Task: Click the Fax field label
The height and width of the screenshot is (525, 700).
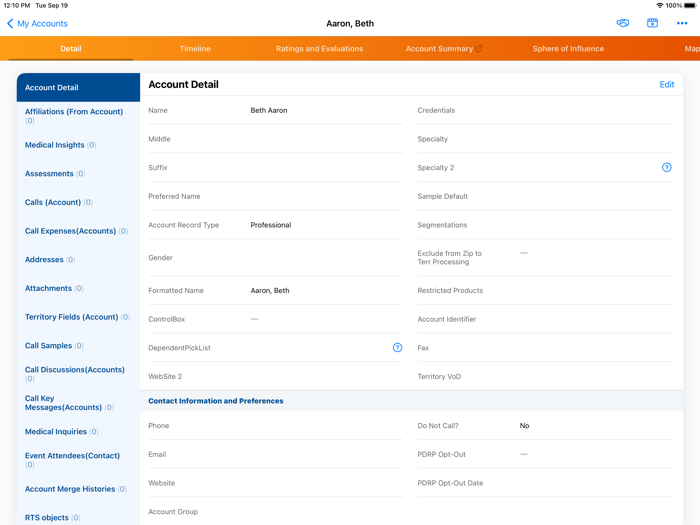Action: tap(423, 348)
